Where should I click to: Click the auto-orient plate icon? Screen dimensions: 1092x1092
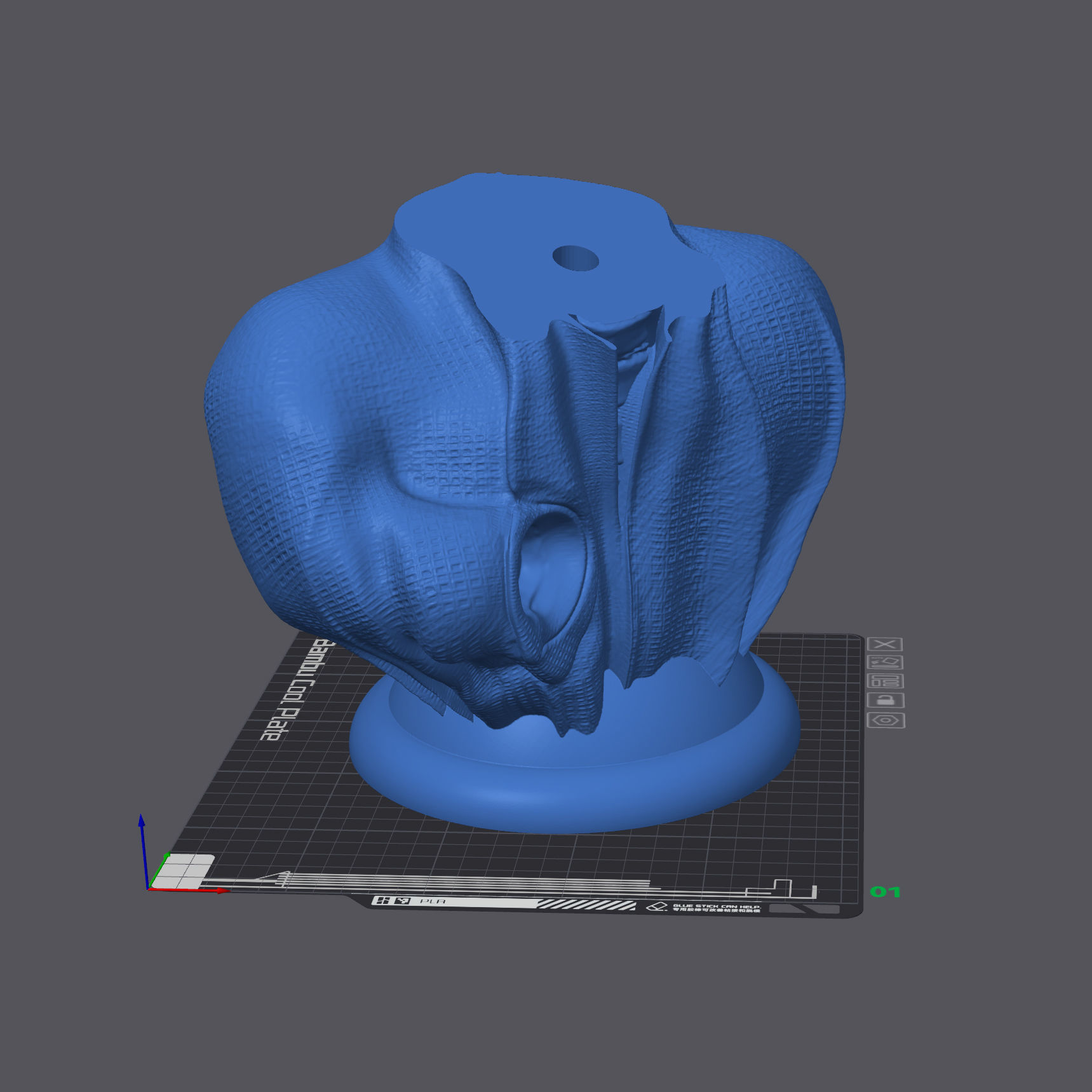click(x=885, y=663)
